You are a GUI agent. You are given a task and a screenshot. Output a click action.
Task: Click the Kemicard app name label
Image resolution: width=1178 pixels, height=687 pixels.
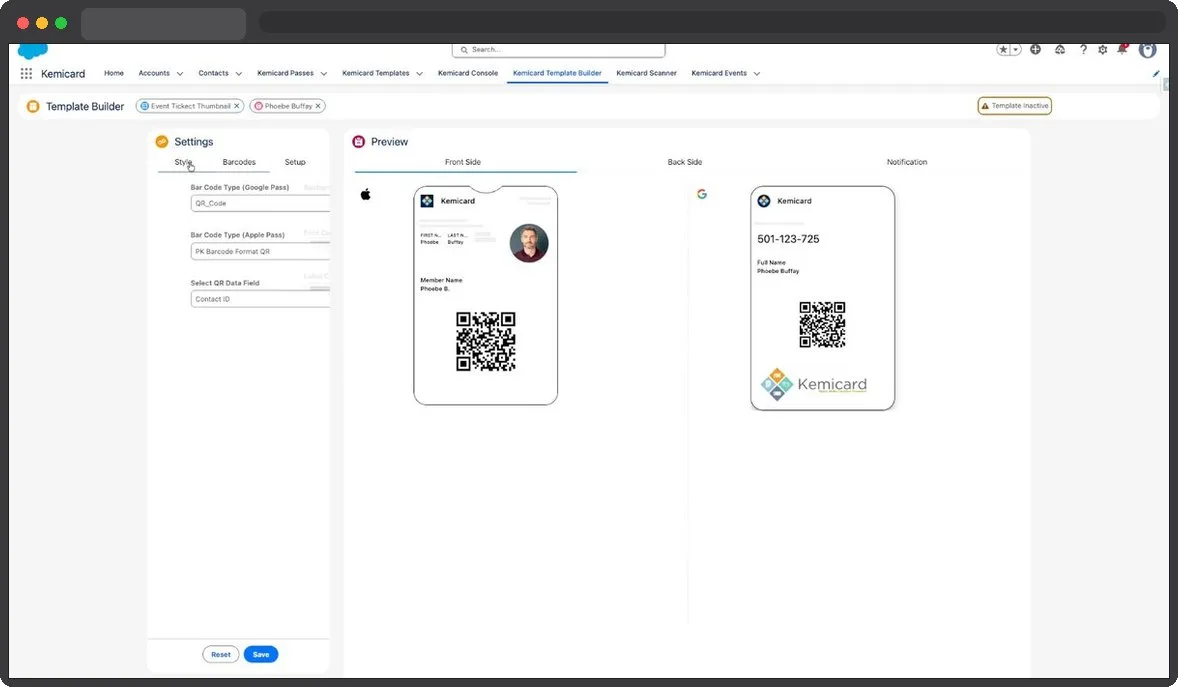point(63,74)
